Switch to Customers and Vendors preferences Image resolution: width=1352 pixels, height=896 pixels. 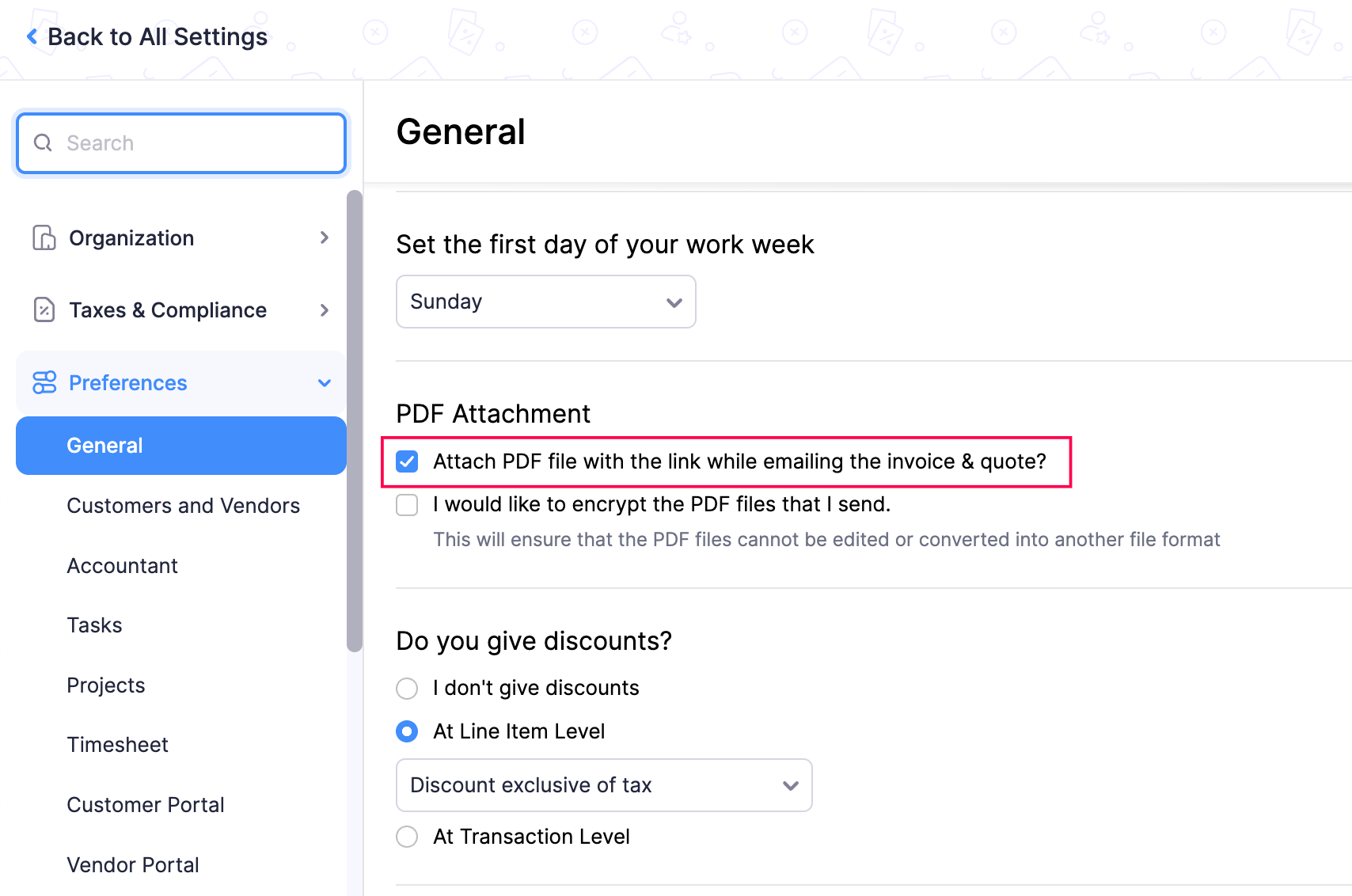tap(184, 505)
